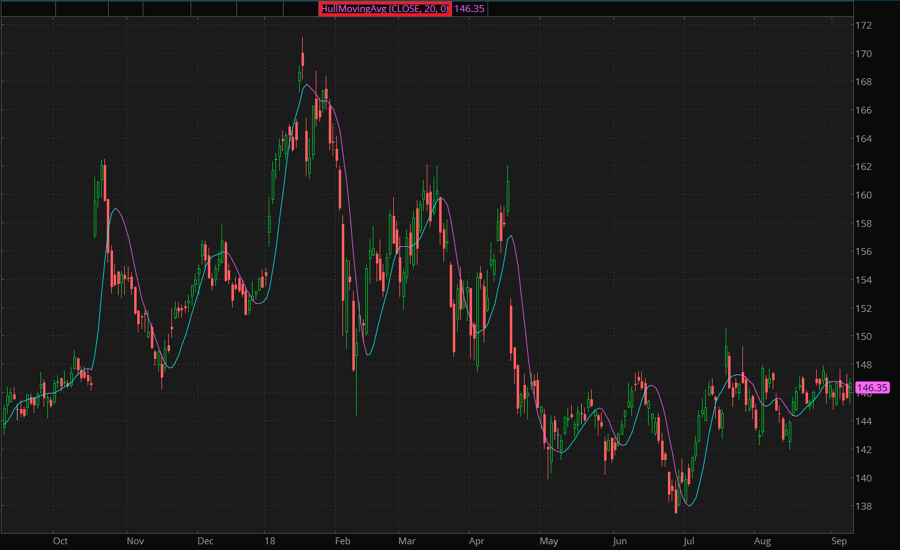The height and width of the screenshot is (550, 900).
Task: Click the 146.35 value beside the study label
Action: click(x=470, y=8)
